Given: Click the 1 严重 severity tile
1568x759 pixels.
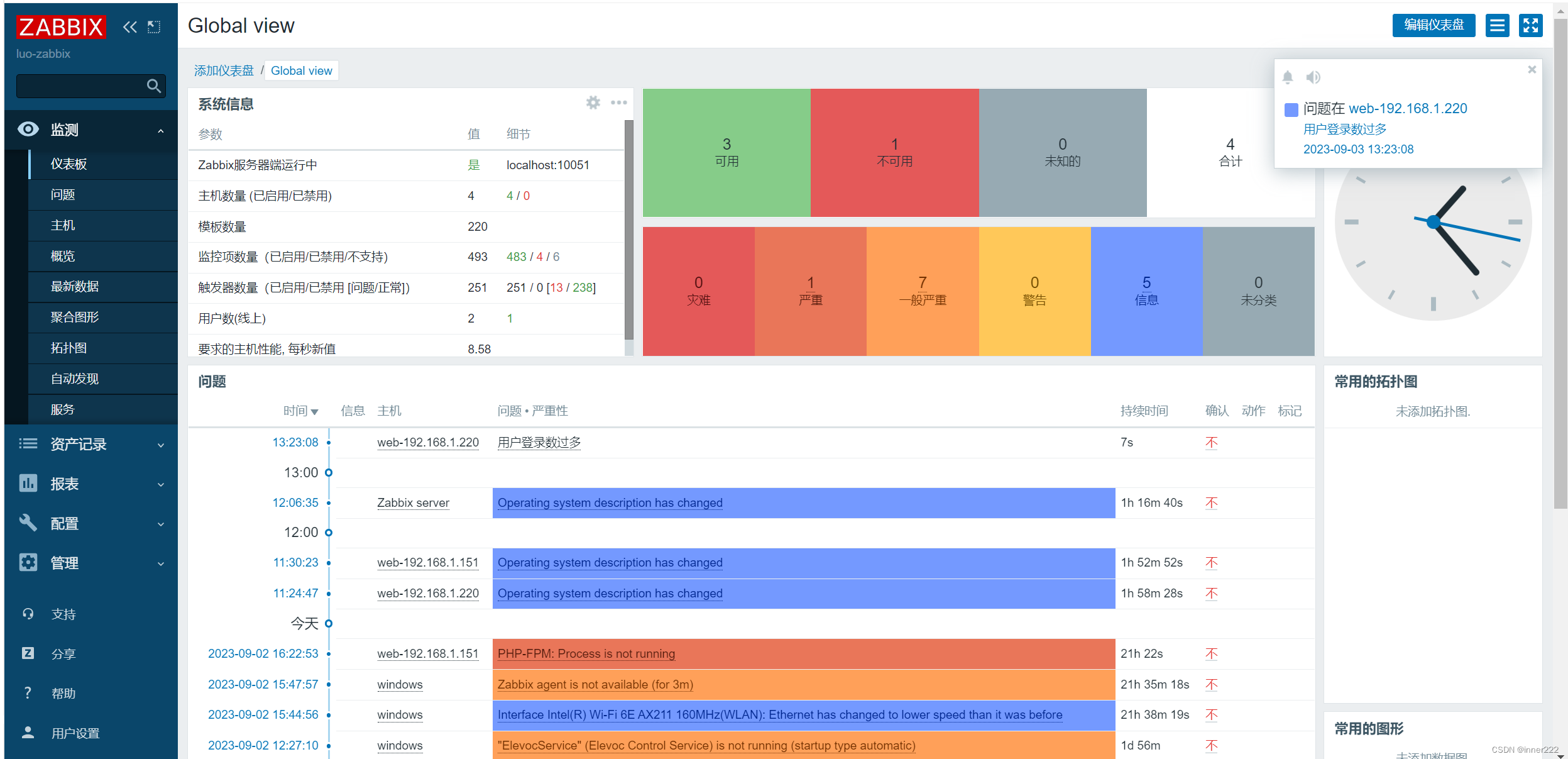Looking at the screenshot, I should tap(810, 291).
